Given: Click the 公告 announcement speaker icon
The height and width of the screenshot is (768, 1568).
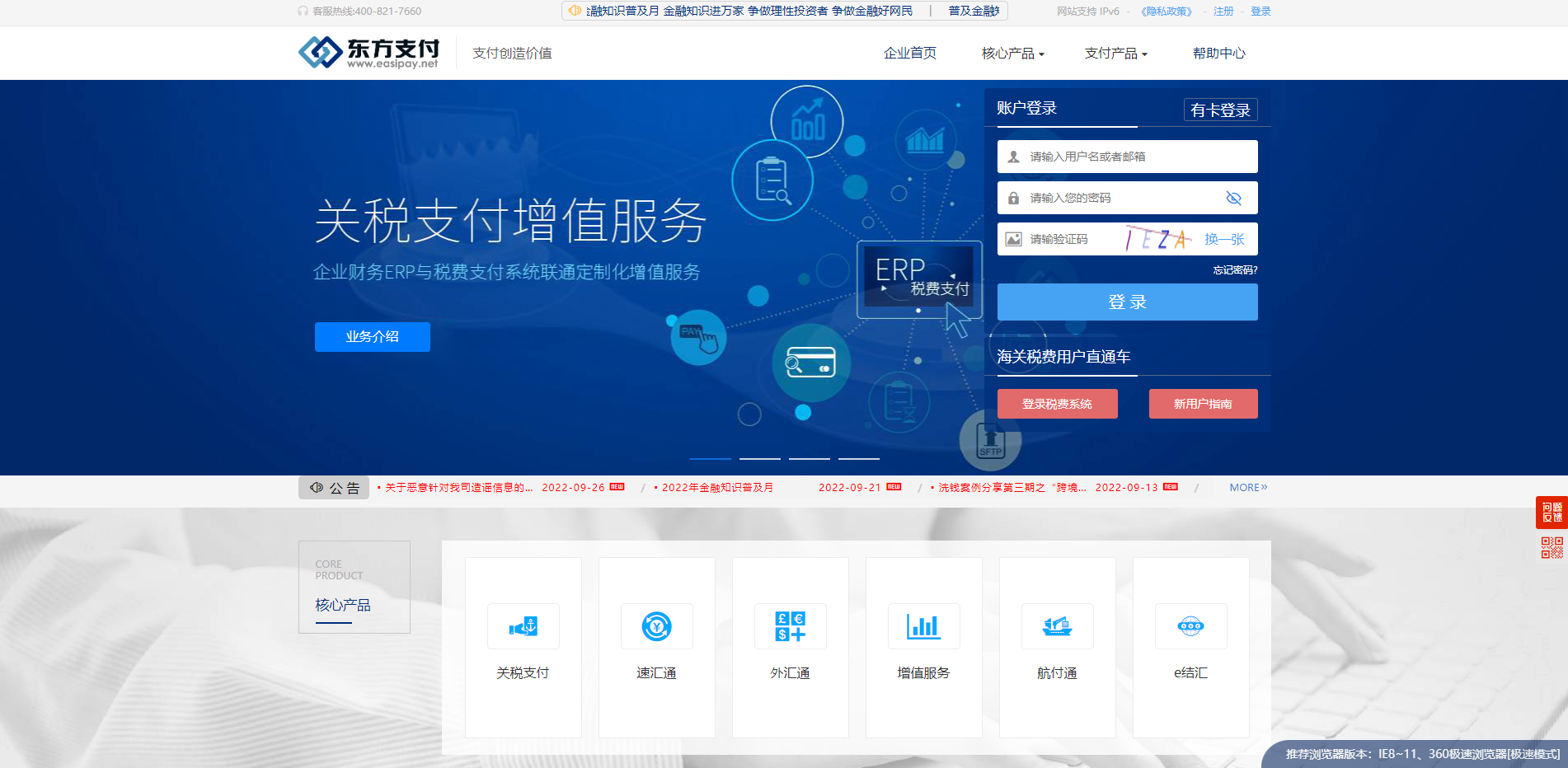Looking at the screenshot, I should pos(316,487).
